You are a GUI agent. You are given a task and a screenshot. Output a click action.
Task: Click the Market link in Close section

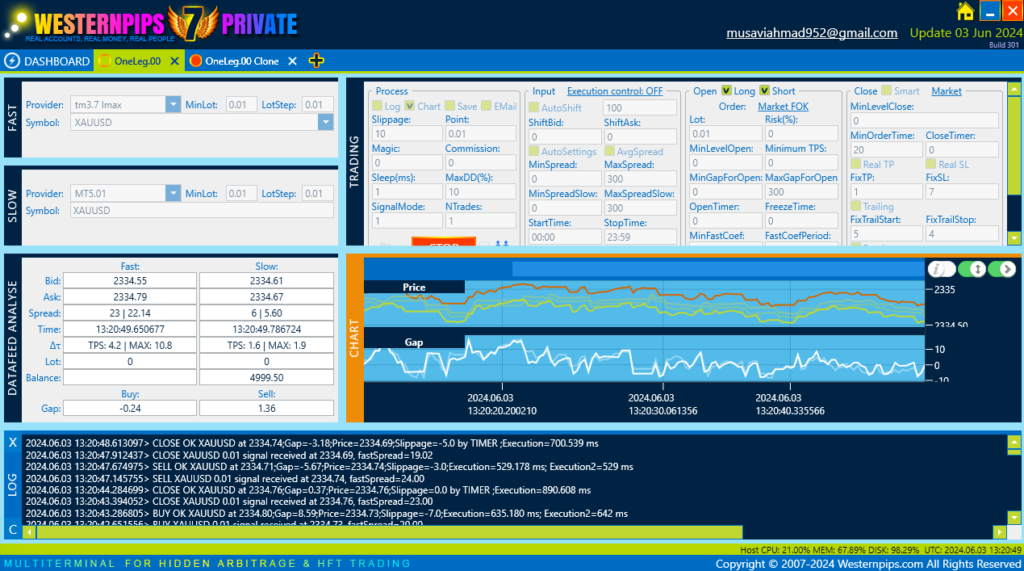click(x=946, y=91)
